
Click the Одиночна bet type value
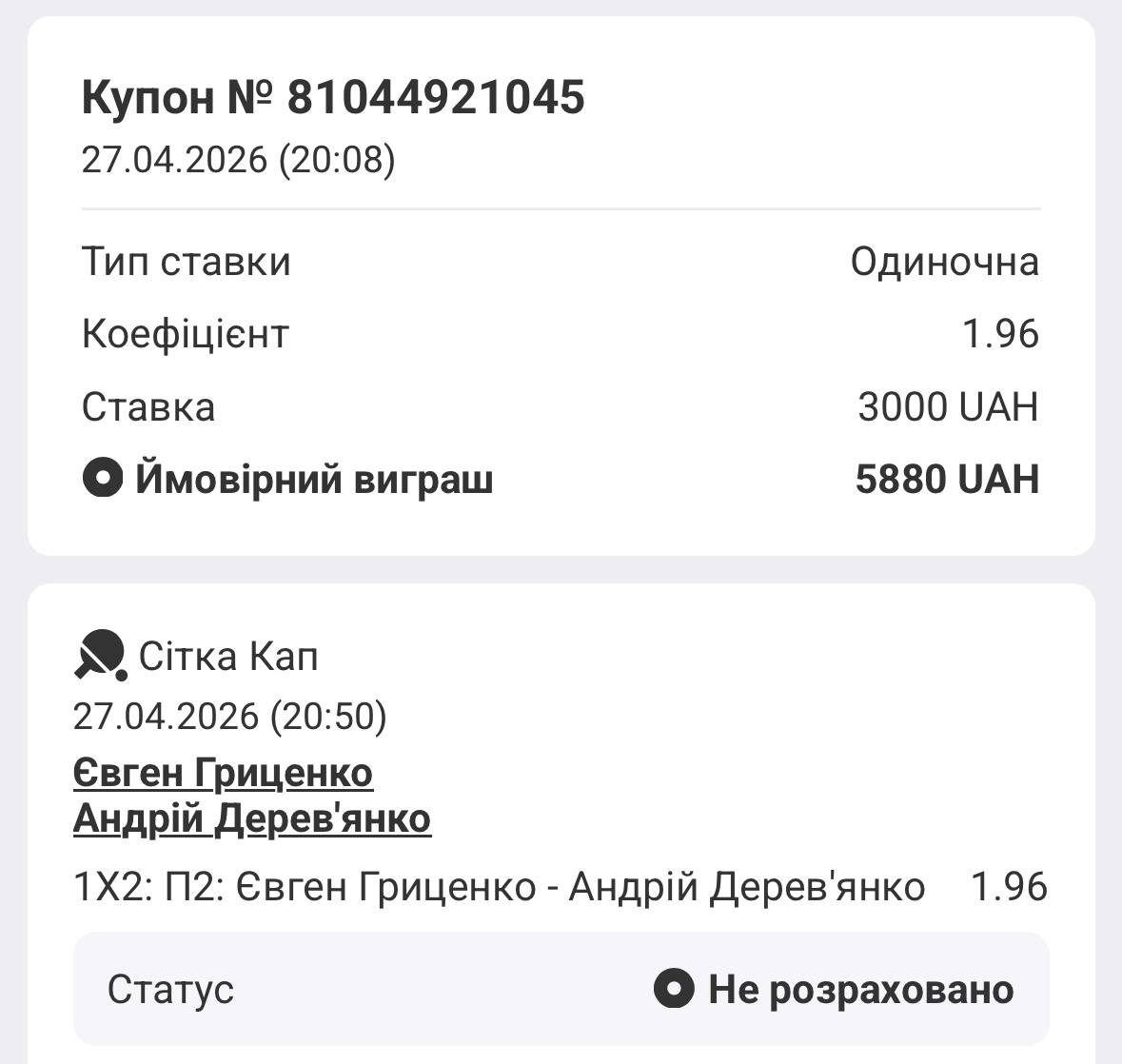tap(944, 262)
